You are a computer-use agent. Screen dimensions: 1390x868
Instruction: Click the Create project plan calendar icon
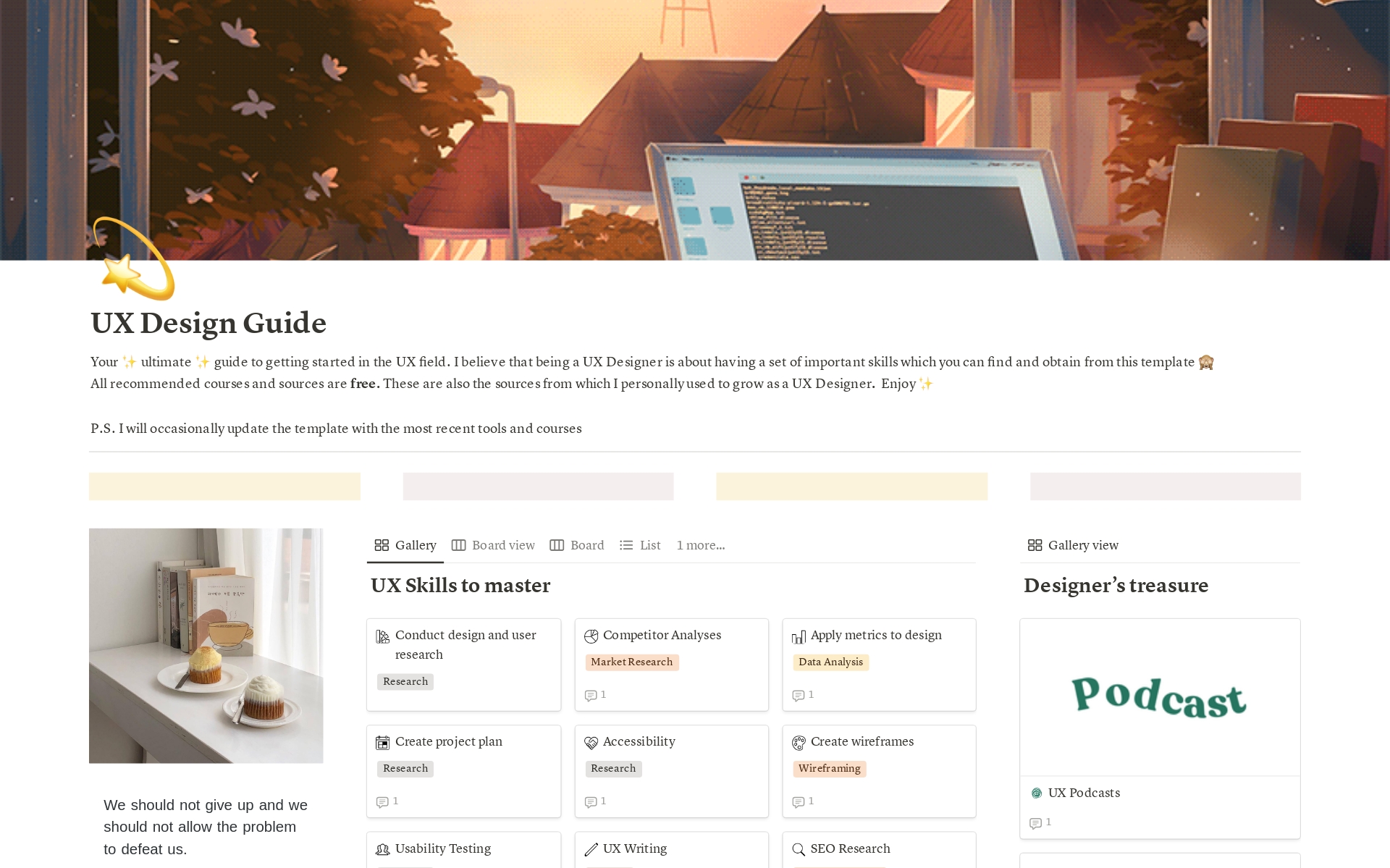pos(383,743)
